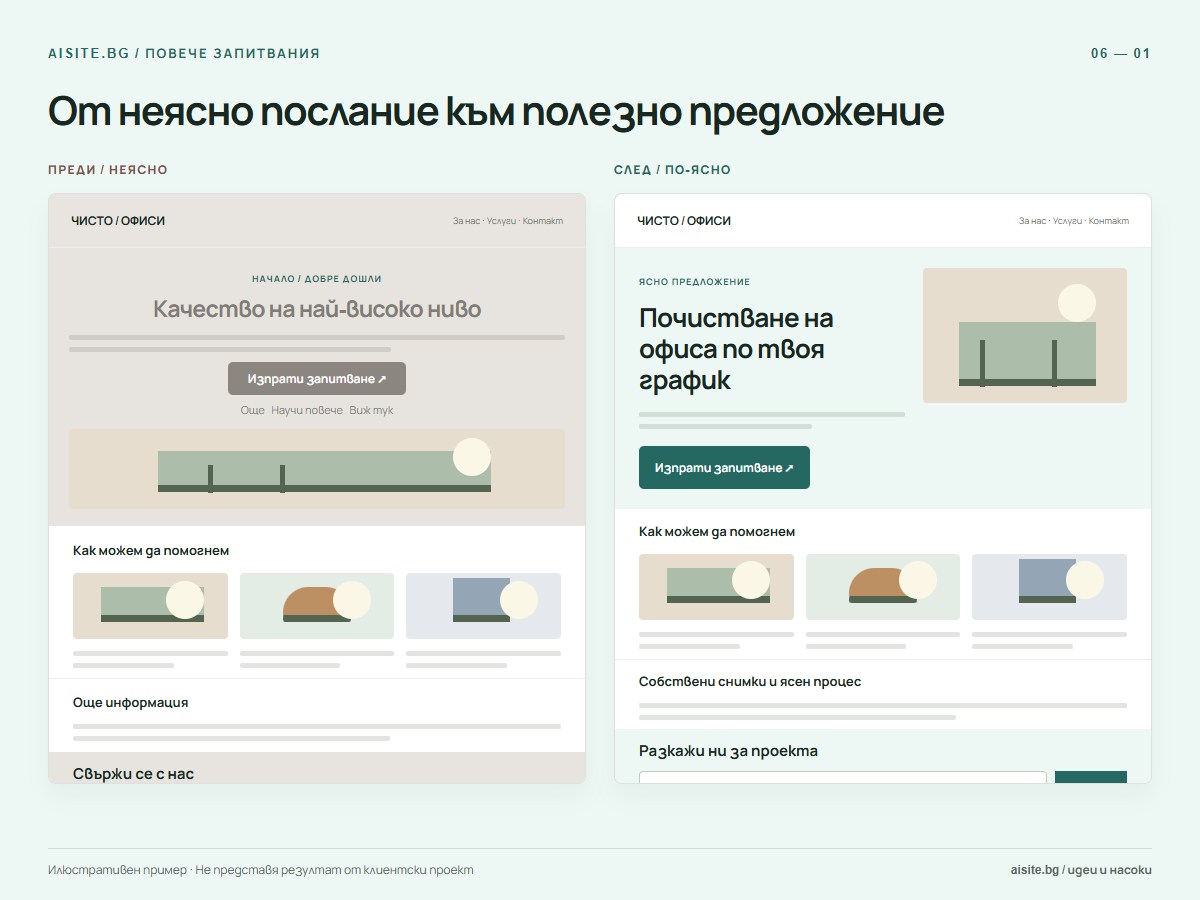Click 'Как можем да помогнем' in the after mockup
This screenshot has height=900, width=1200.
(717, 532)
